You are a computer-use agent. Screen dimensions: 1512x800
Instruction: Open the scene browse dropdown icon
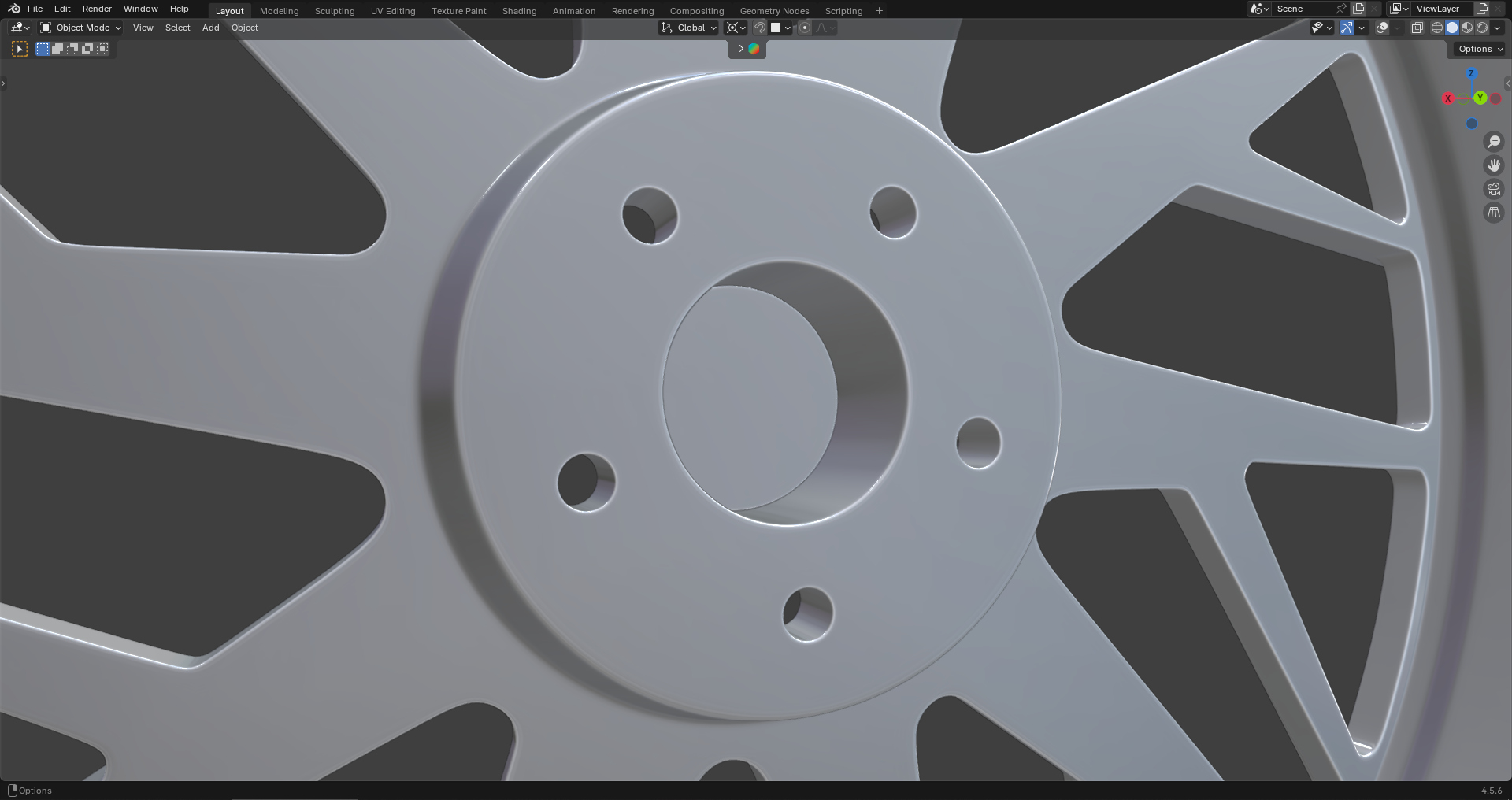(x=1259, y=9)
